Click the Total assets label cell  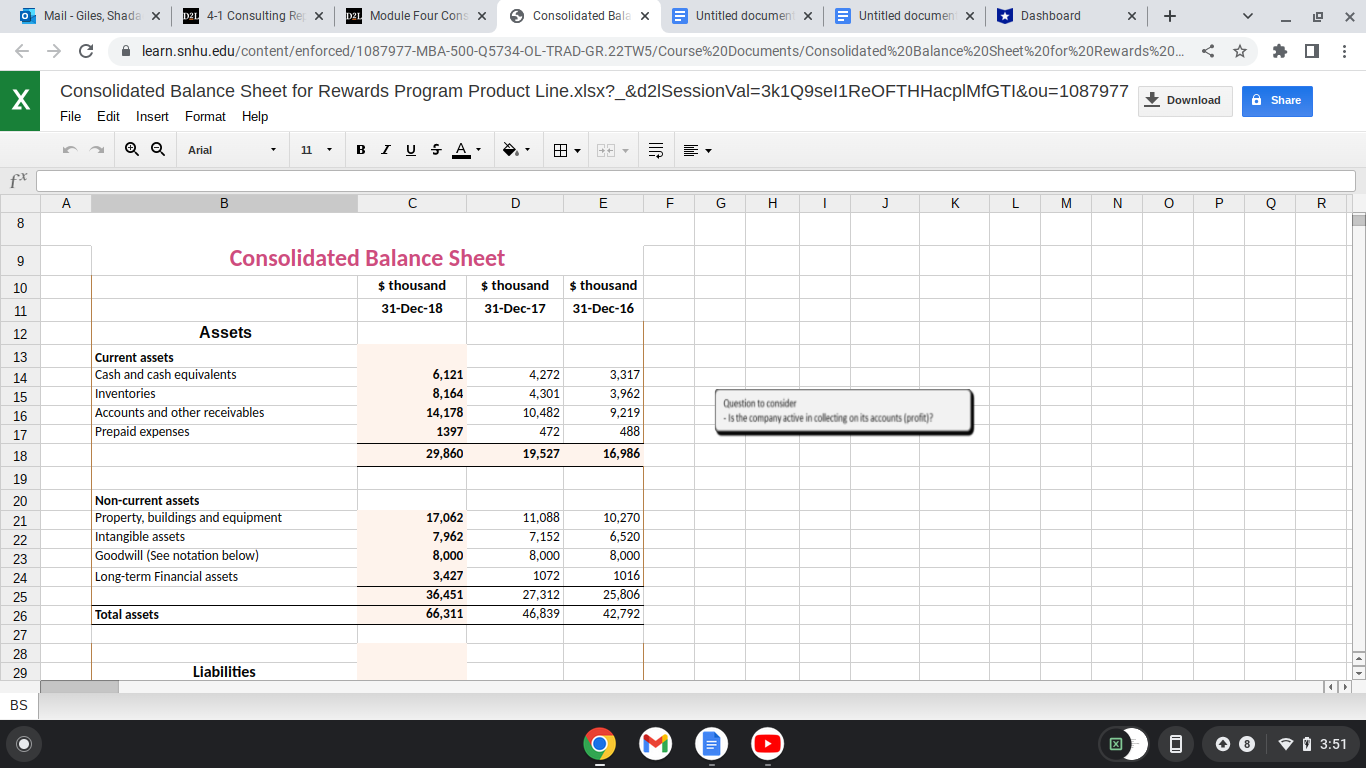coord(224,615)
